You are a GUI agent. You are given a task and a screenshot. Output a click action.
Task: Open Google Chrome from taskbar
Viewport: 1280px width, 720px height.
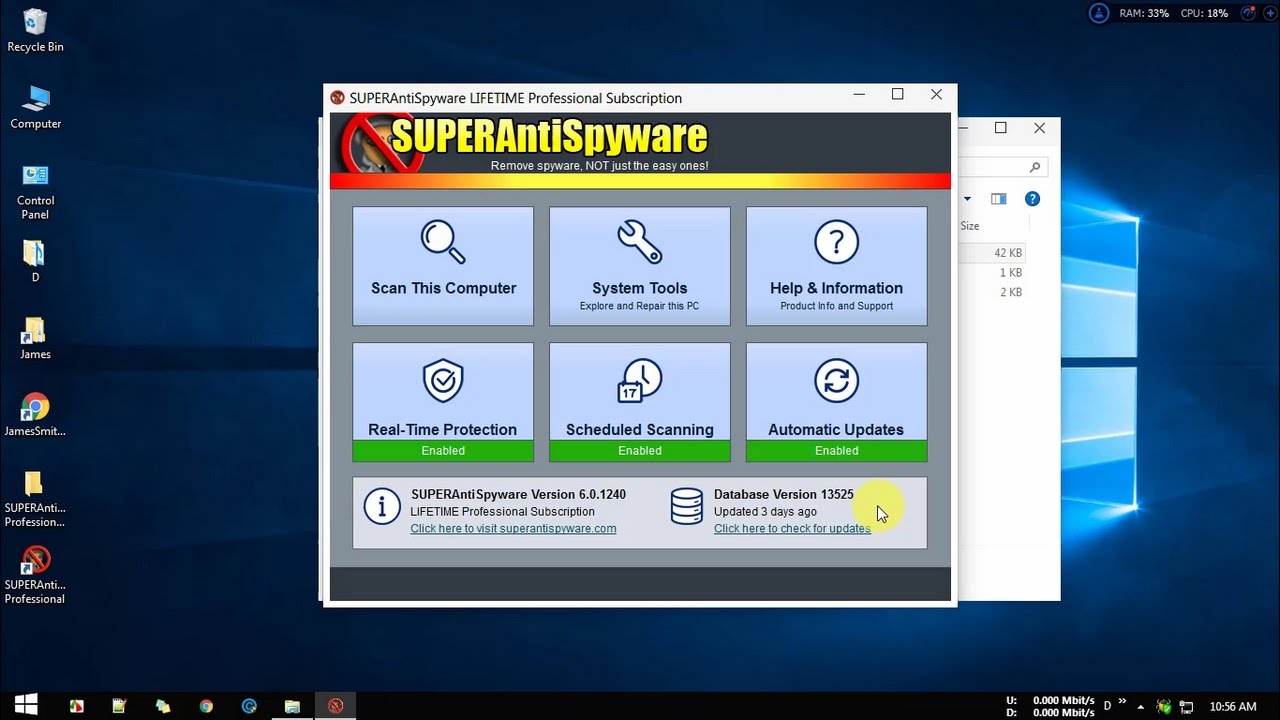click(206, 706)
